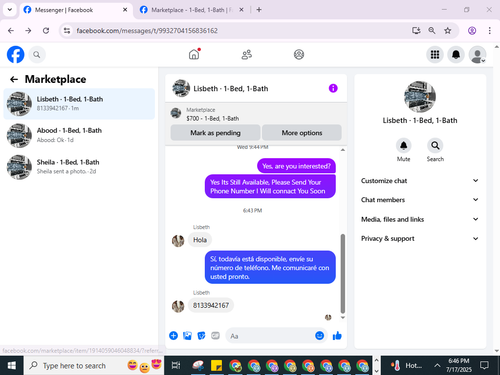This screenshot has height=375, width=500.
Task: Send a thumbs-up like
Action: point(337,336)
